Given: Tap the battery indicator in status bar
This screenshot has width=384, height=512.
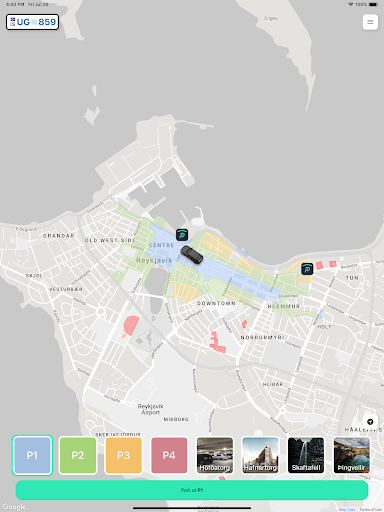Looking at the screenshot, I should click(373, 4).
